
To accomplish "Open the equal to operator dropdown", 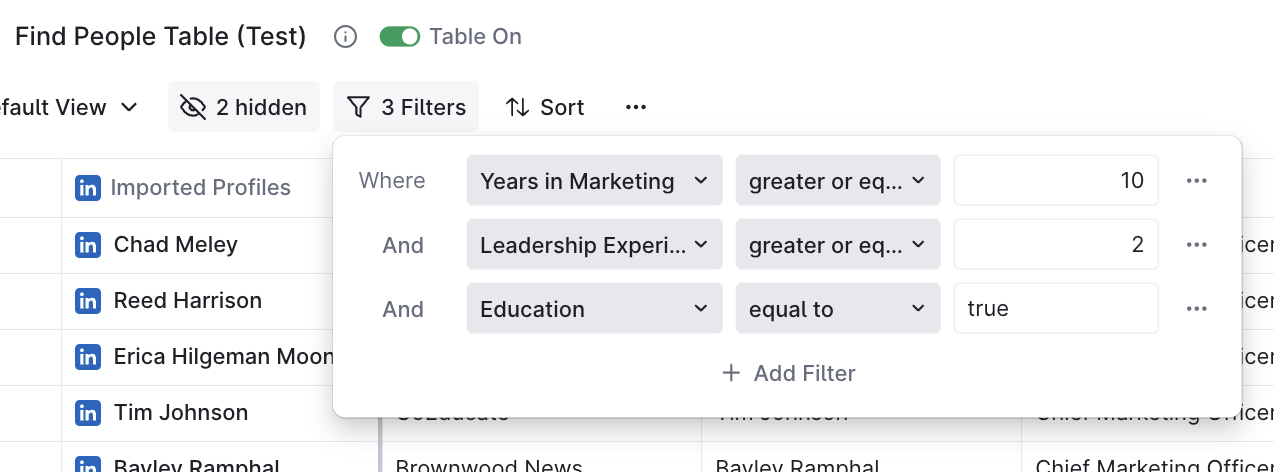I will pyautogui.click(x=838, y=309).
